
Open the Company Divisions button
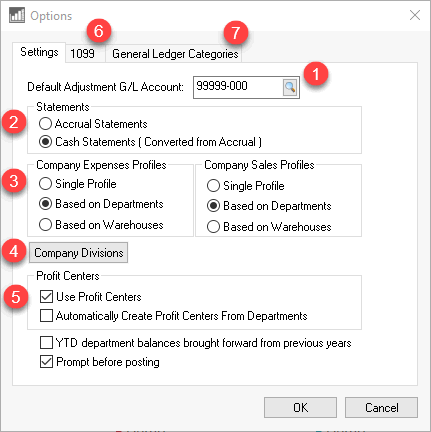point(78,253)
